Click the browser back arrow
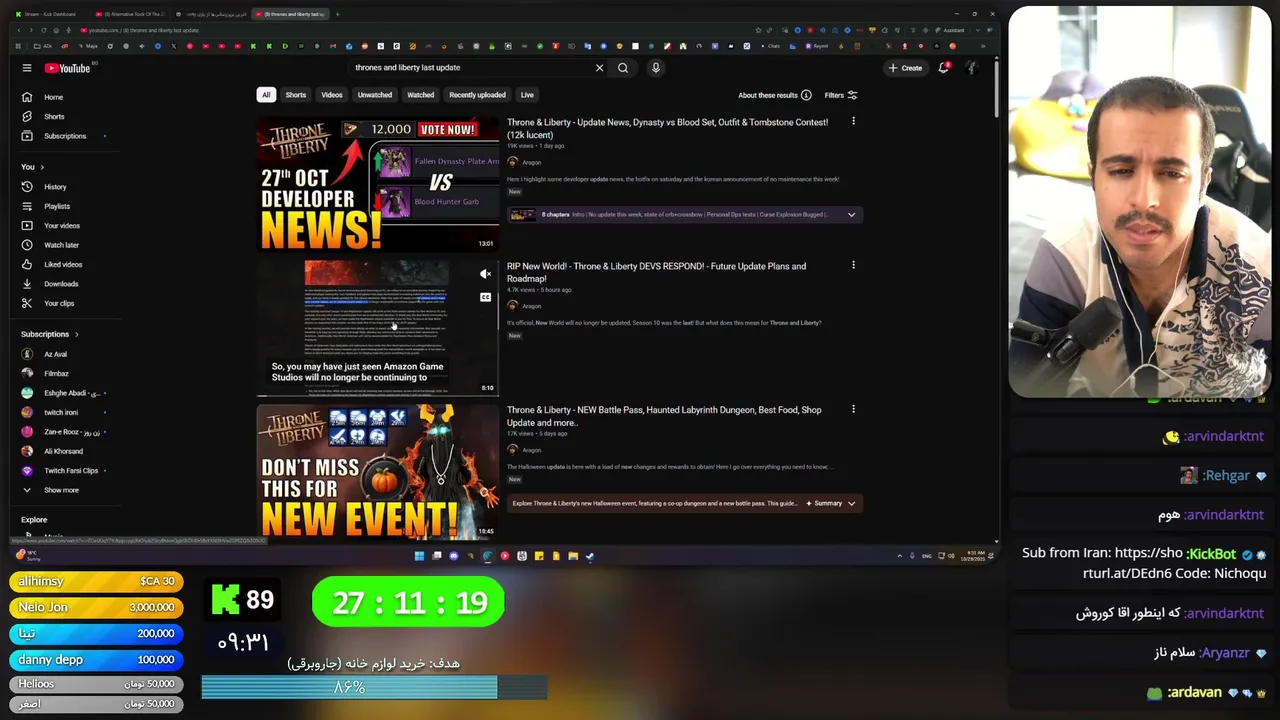The image size is (1280, 720). tap(19, 30)
